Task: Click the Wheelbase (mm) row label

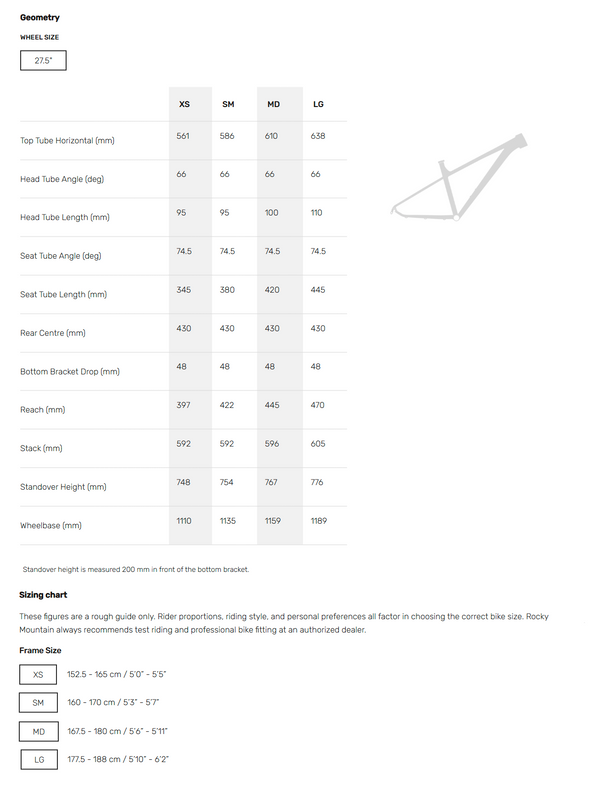Action: 51,525
